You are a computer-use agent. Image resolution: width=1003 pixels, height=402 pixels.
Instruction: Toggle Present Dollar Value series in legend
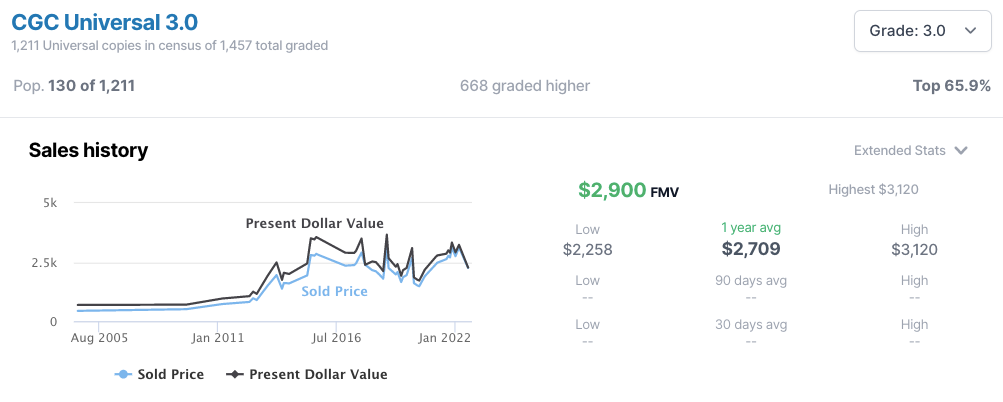[x=306, y=374]
